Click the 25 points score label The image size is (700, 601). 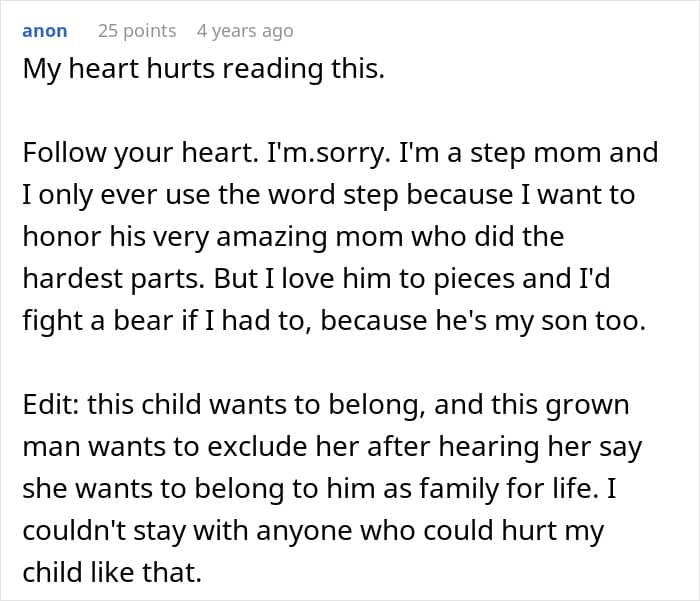(137, 31)
